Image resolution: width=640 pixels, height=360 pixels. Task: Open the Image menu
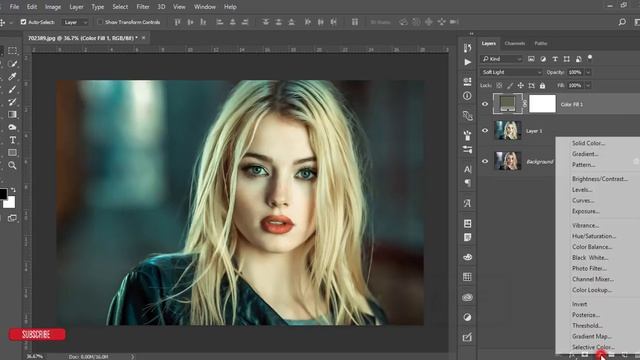(53, 7)
